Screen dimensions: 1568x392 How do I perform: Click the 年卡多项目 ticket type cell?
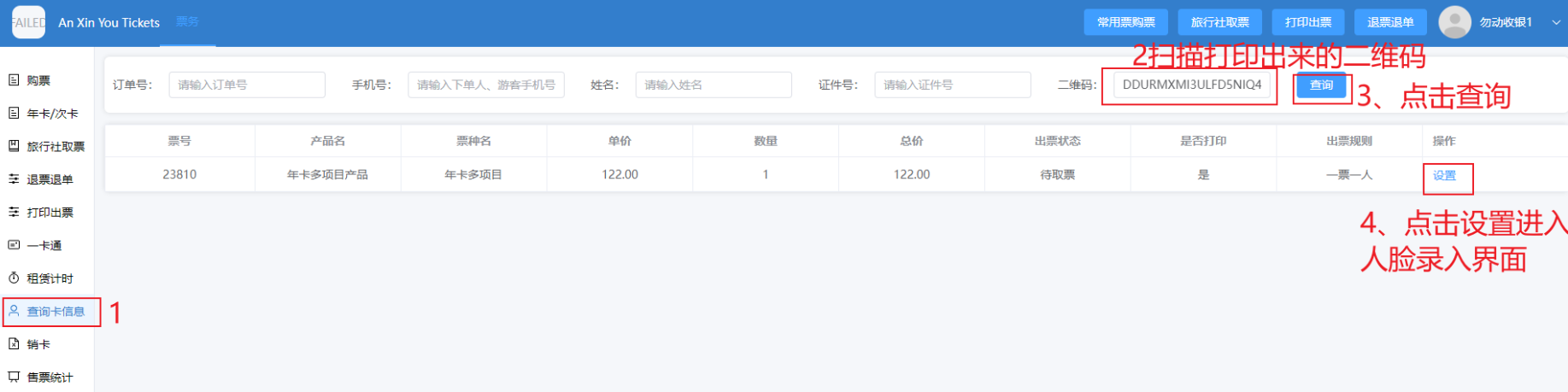[473, 174]
